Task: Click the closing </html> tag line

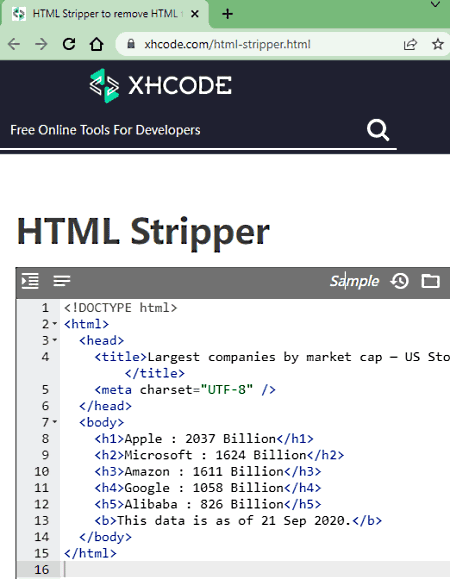Action: pyautogui.click(x=90, y=553)
